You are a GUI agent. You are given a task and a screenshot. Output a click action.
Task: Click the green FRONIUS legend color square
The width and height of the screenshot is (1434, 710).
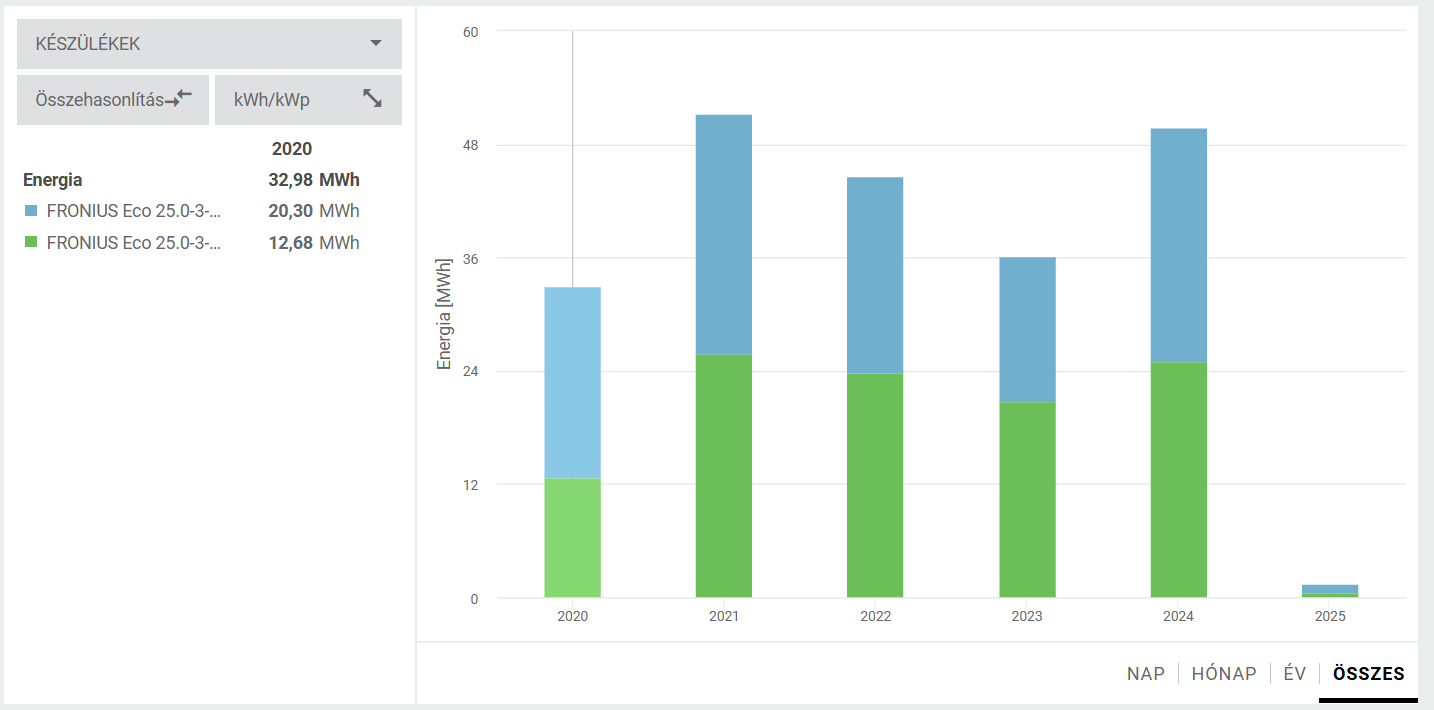point(31,243)
